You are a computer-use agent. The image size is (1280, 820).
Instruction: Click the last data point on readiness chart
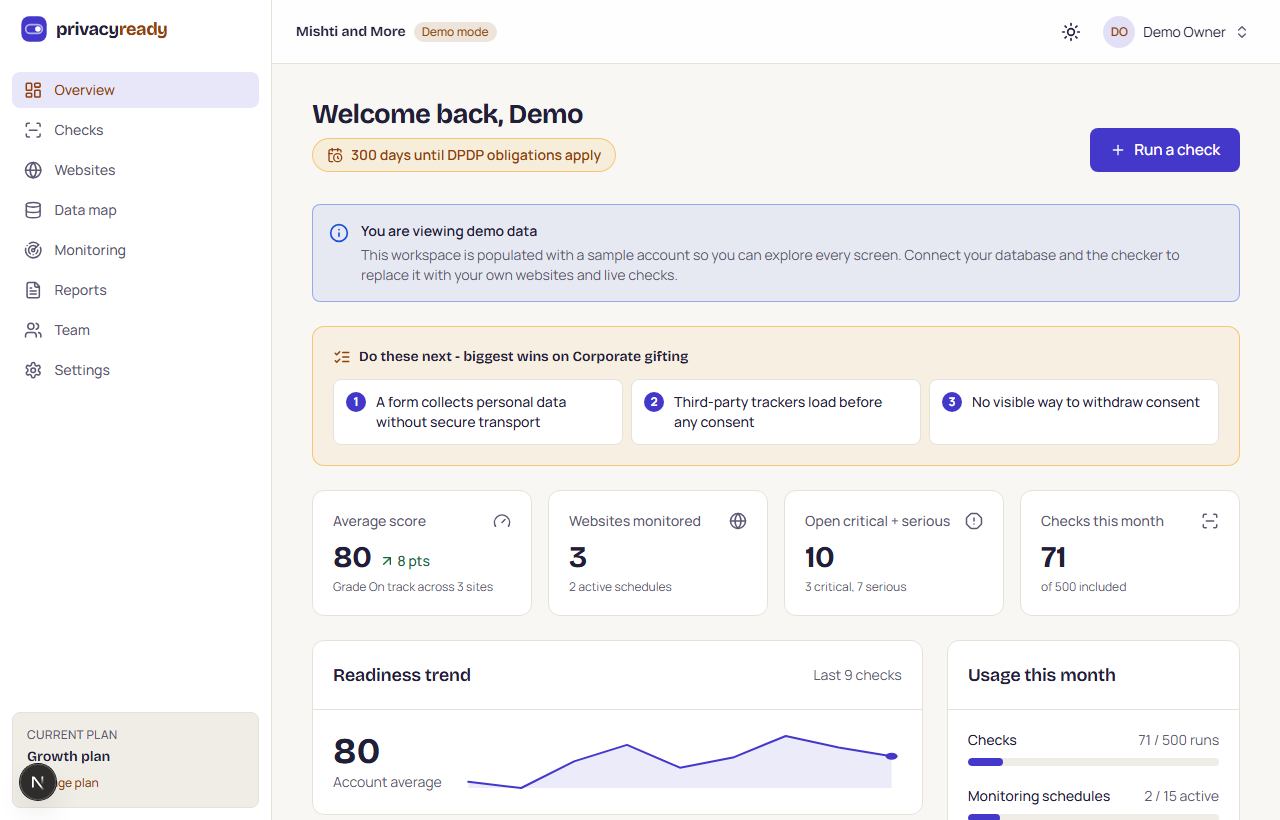point(891,756)
